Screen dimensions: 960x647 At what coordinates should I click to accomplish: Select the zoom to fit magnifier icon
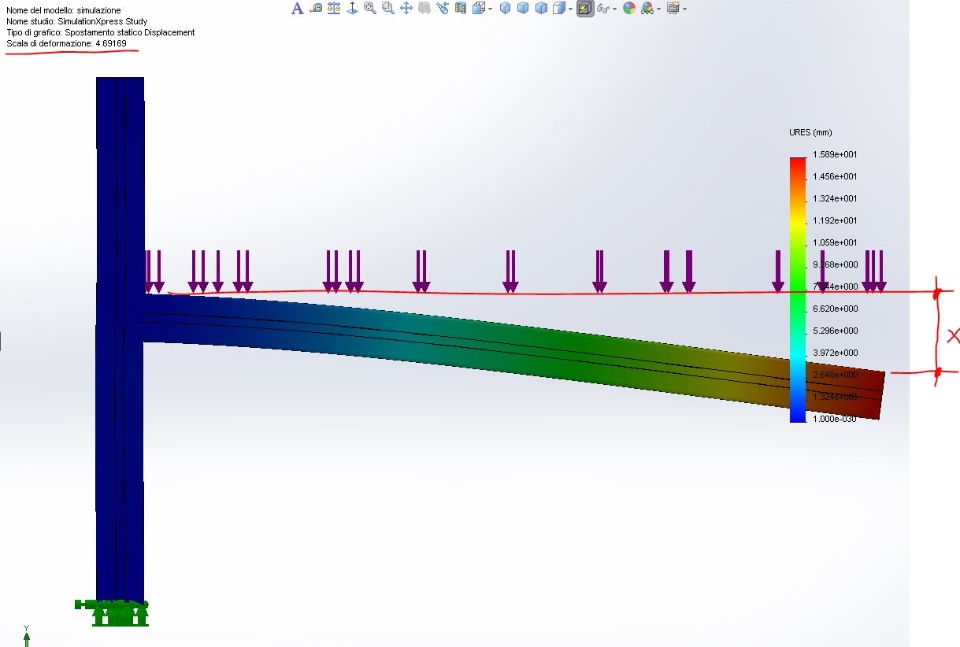[370, 8]
